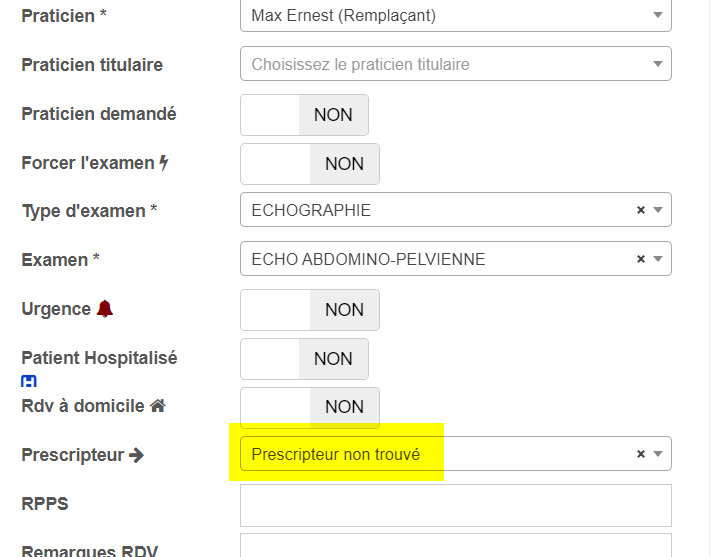Clear the Examen selection with x icon
The image size is (723, 557).
(x=641, y=259)
